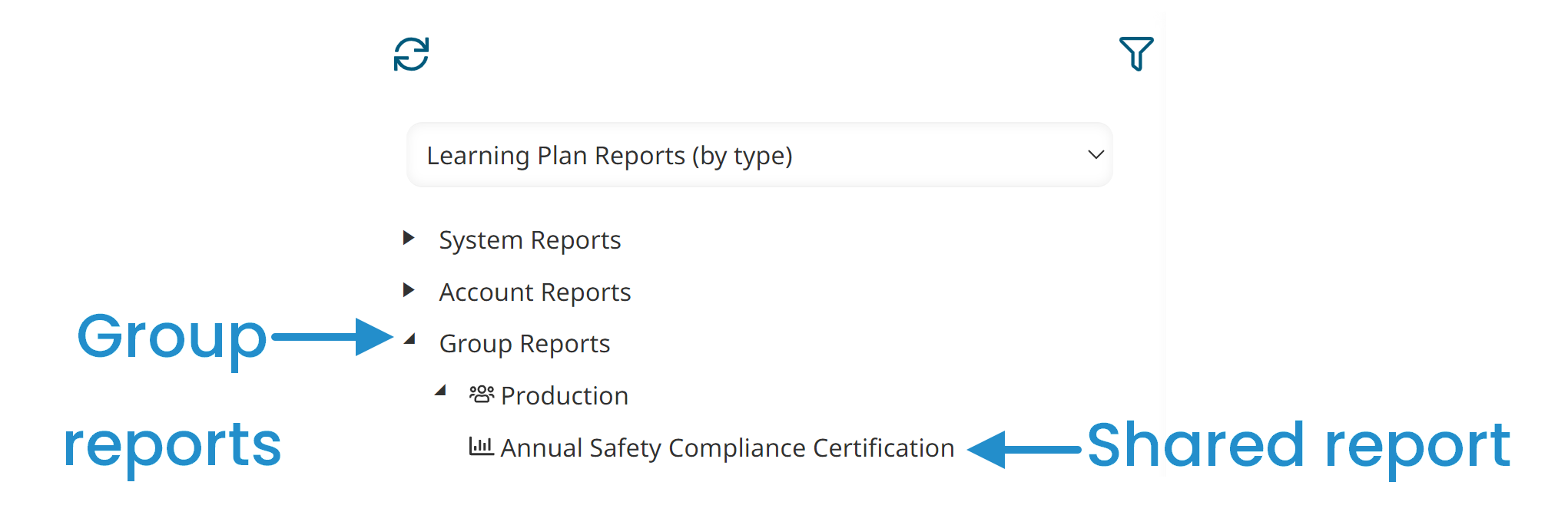Click the bar chart icon for Annual Safety Compliance Certification

tap(481, 447)
